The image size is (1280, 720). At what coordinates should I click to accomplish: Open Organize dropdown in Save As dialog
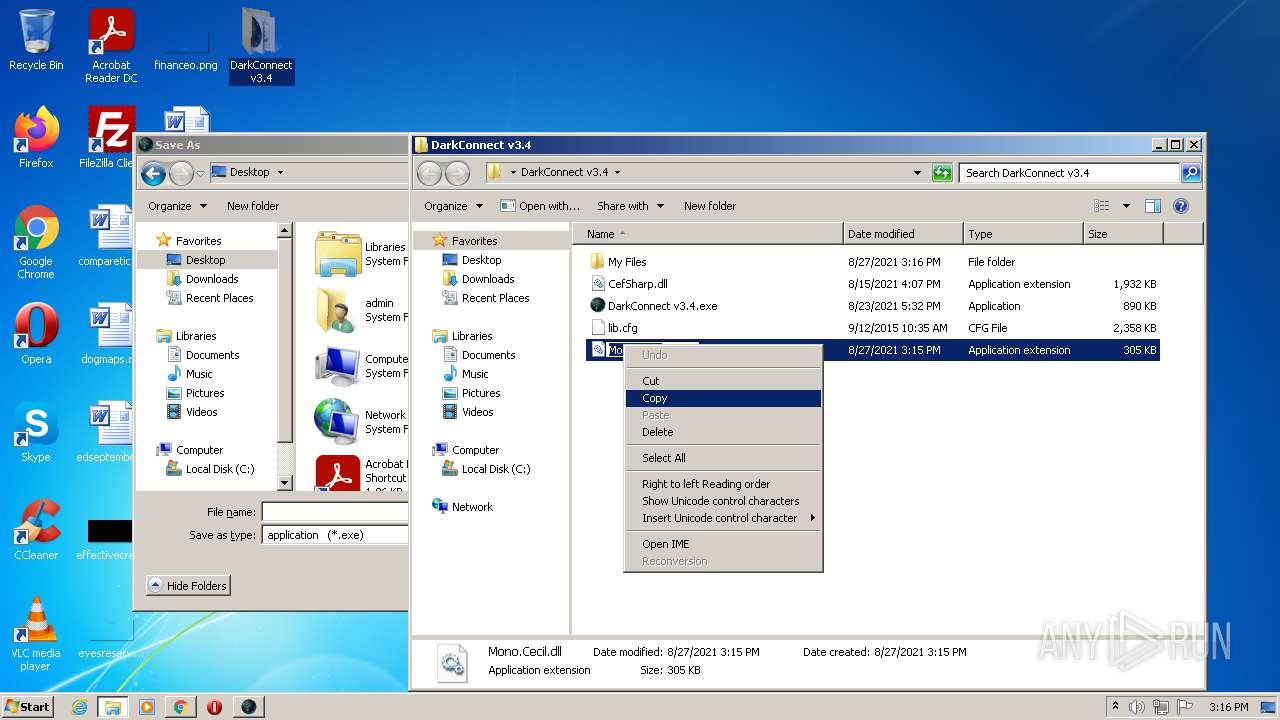[x=177, y=206]
